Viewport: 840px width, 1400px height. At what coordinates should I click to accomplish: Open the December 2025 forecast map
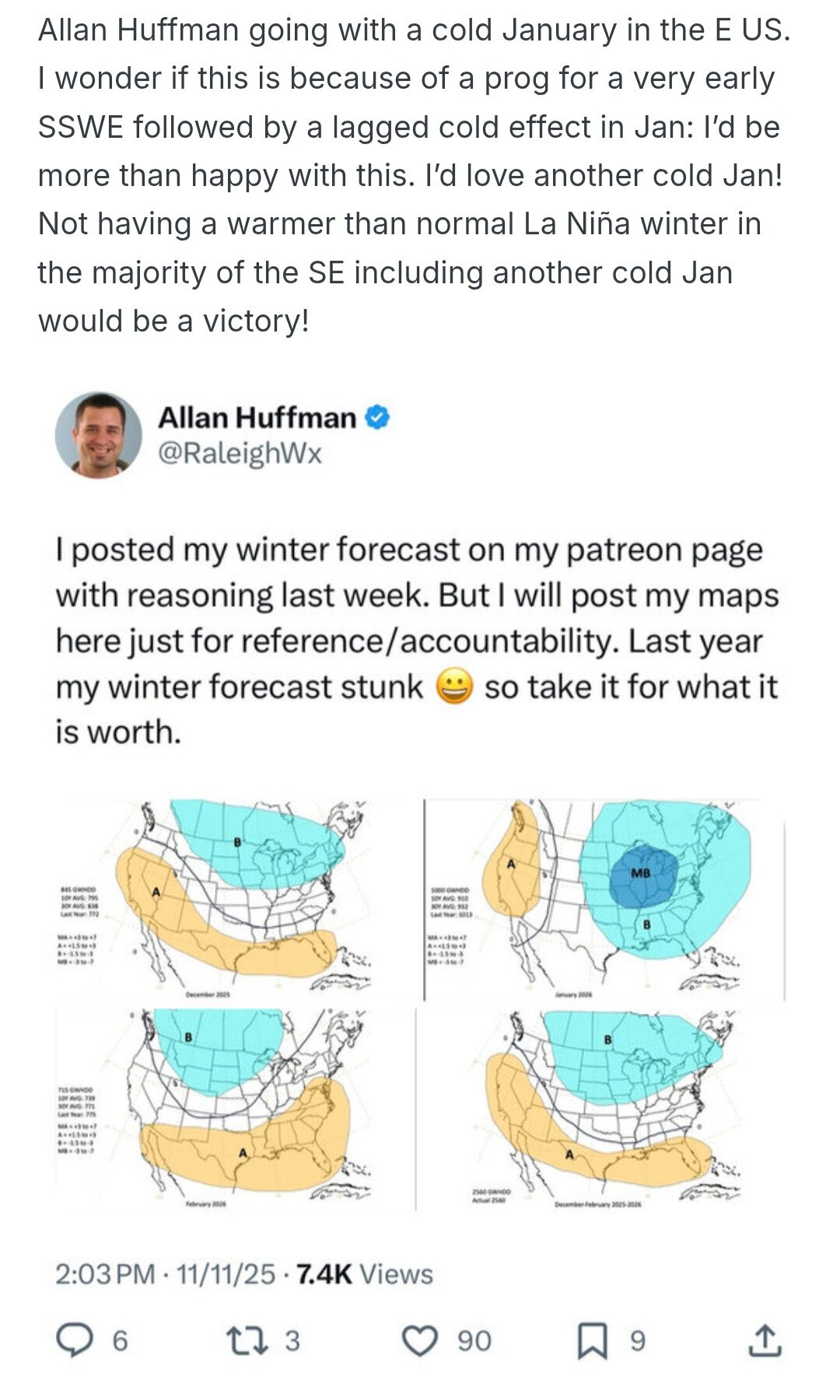coord(233,900)
